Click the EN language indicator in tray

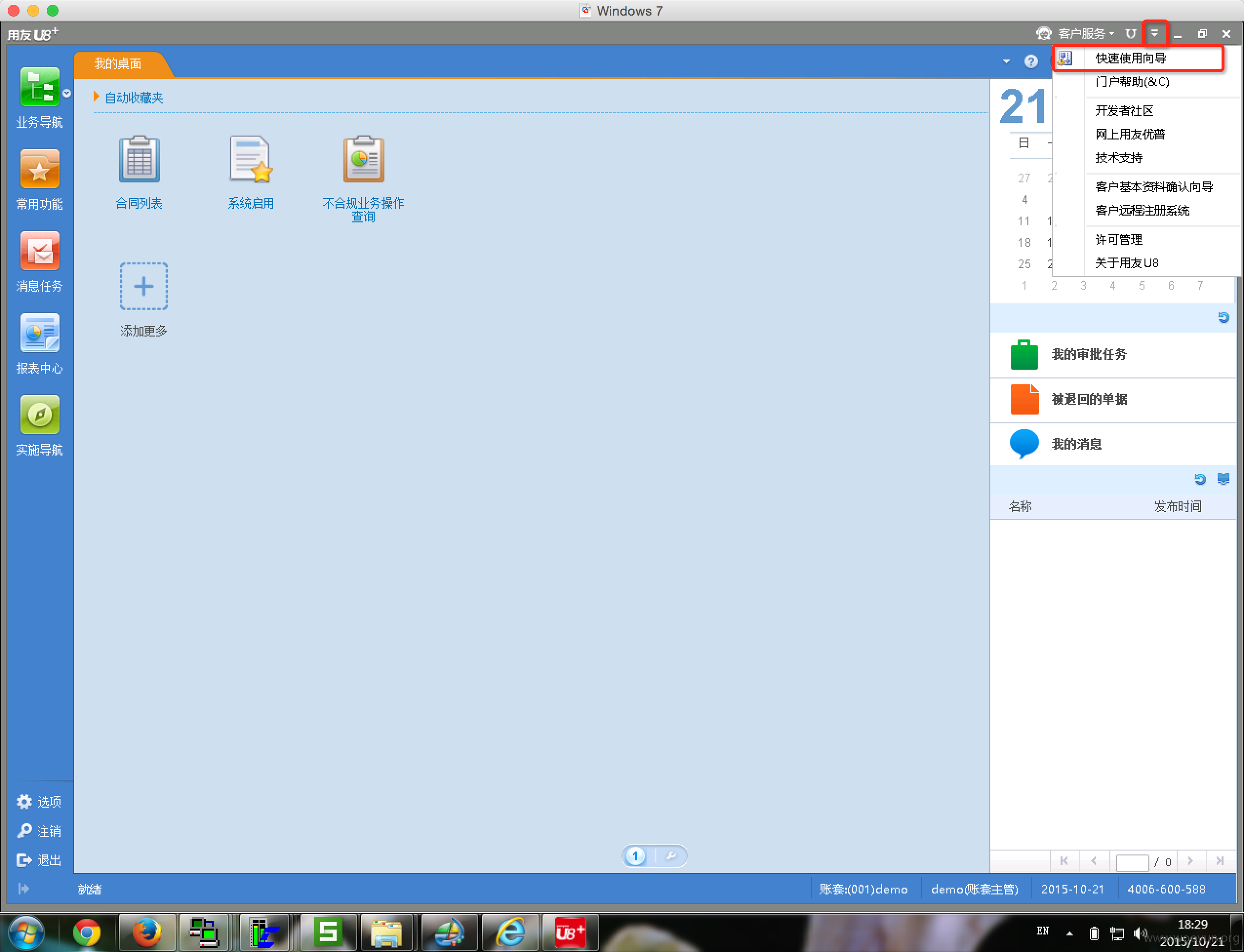(1043, 931)
